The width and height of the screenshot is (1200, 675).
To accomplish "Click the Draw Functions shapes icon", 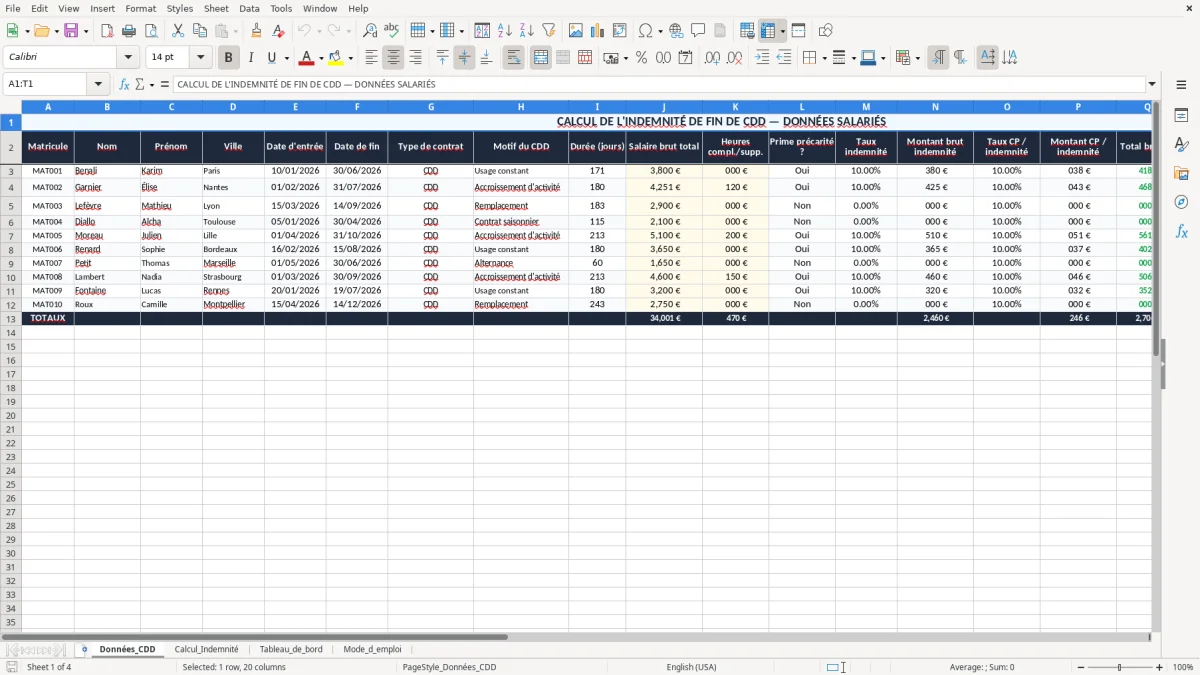I will click(825, 31).
